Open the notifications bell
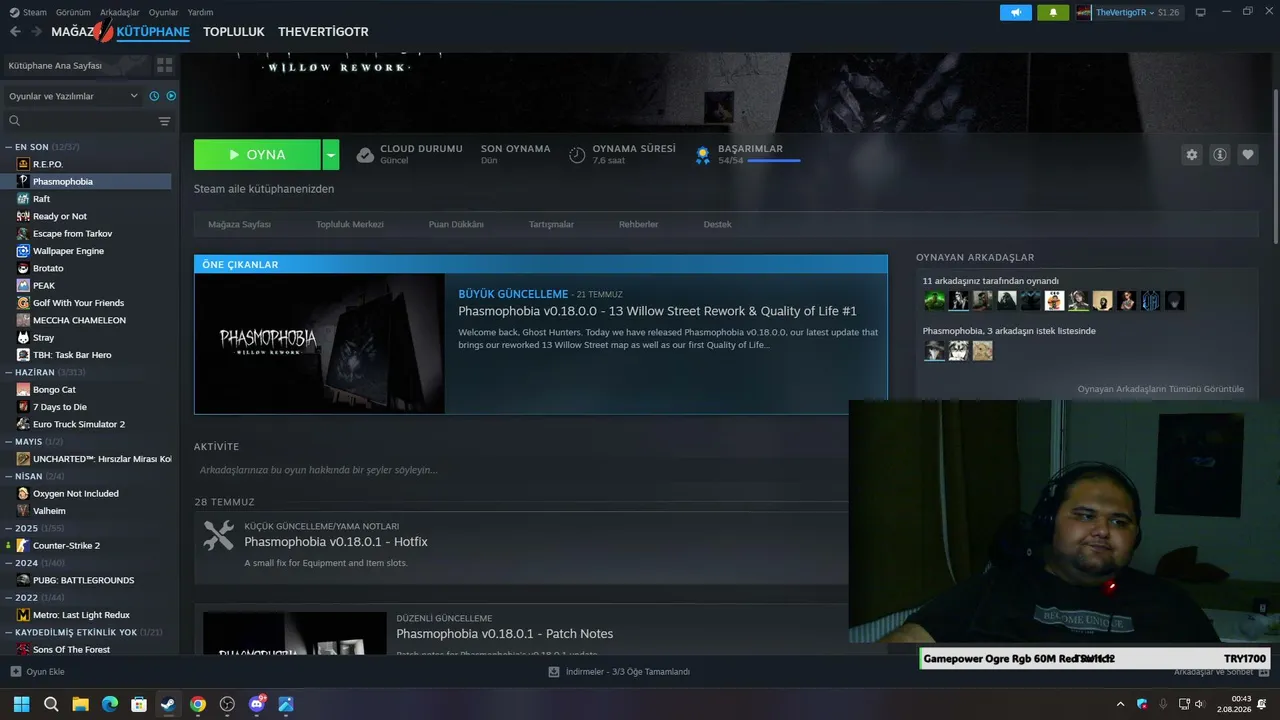1280x720 pixels. (1053, 12)
